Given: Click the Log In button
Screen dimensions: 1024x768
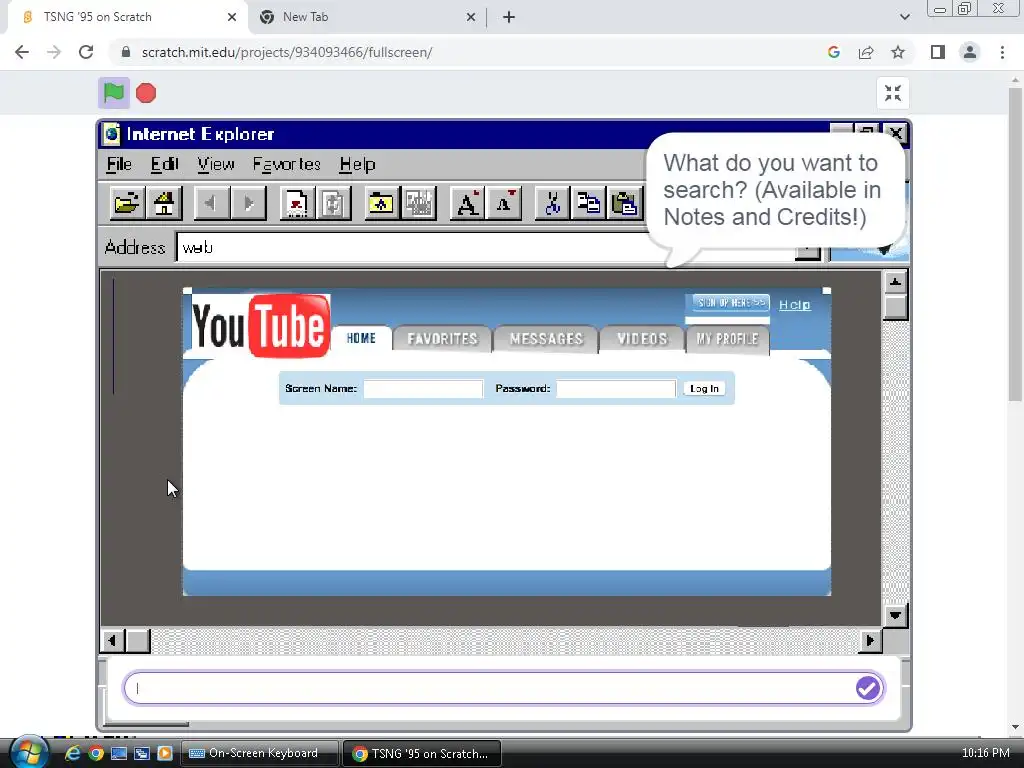Looking at the screenshot, I should click(704, 389).
